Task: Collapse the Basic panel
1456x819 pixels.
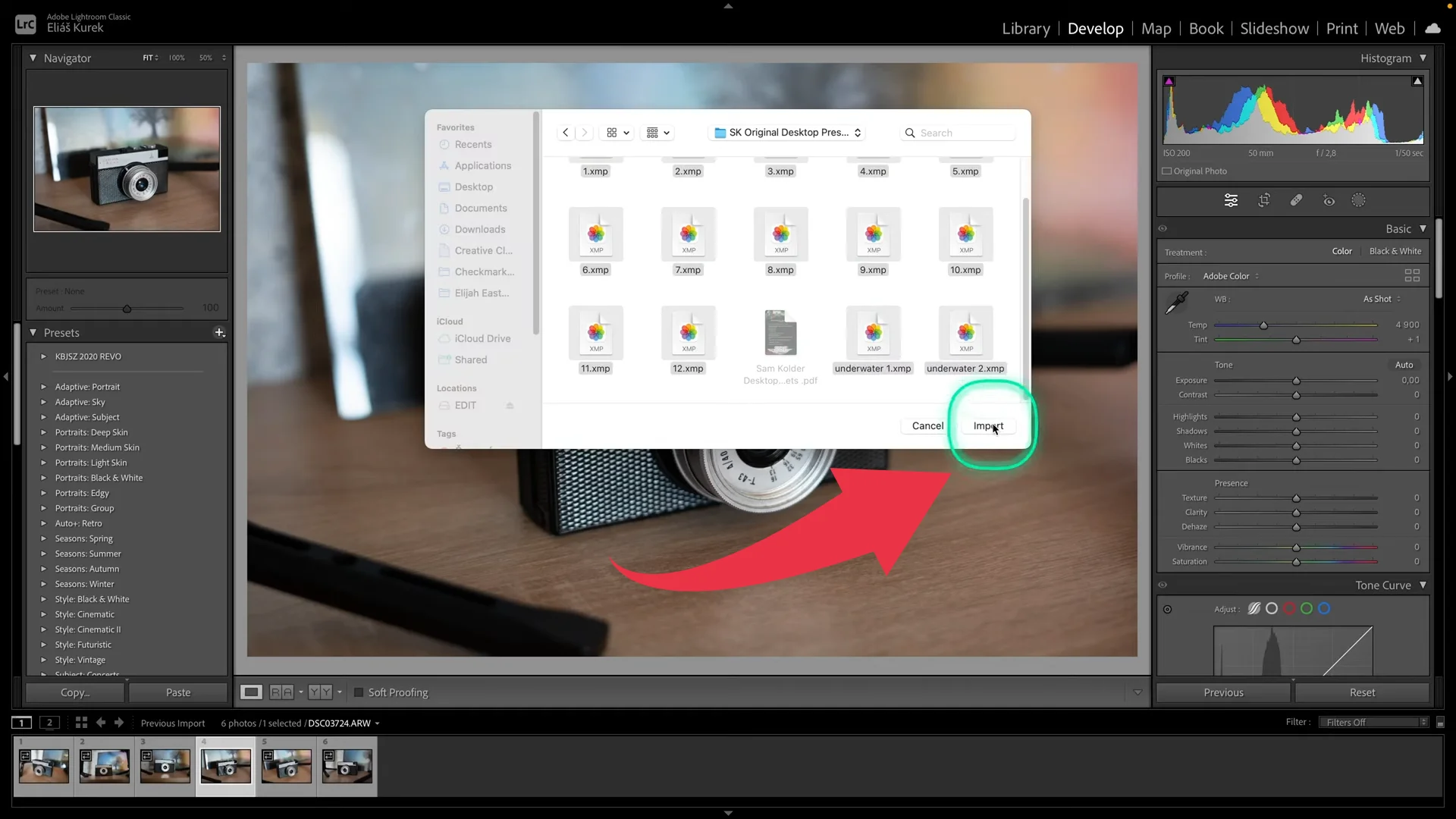Action: [1423, 228]
